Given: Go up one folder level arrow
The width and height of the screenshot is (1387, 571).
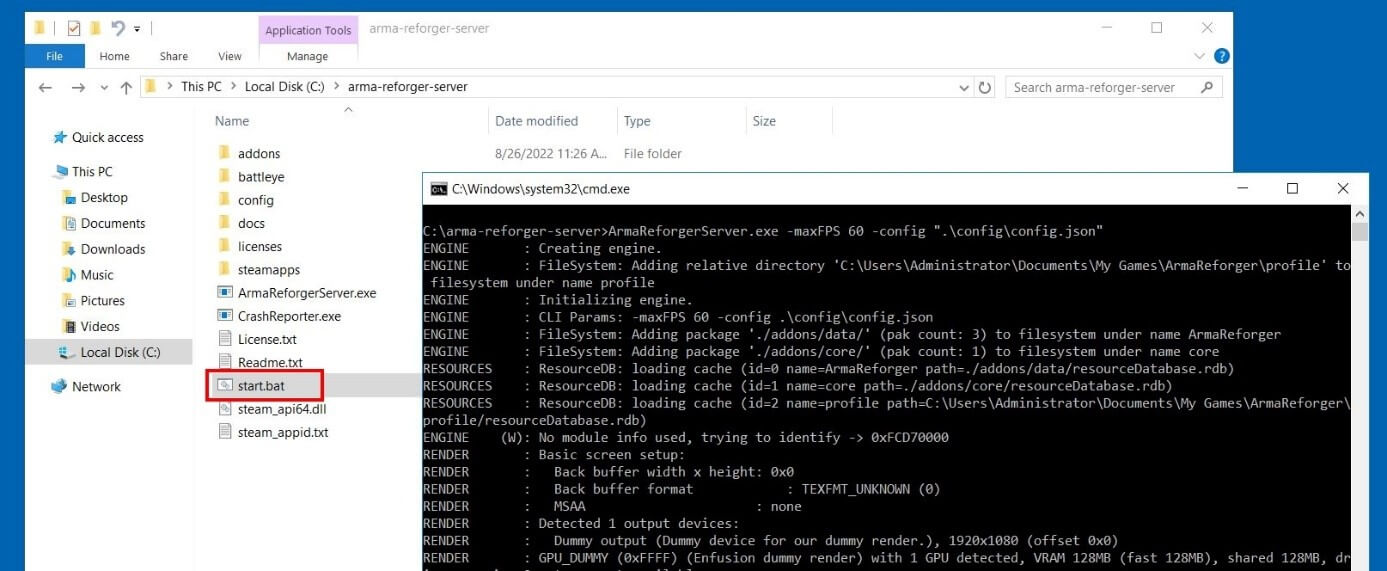Looking at the screenshot, I should click(x=126, y=88).
